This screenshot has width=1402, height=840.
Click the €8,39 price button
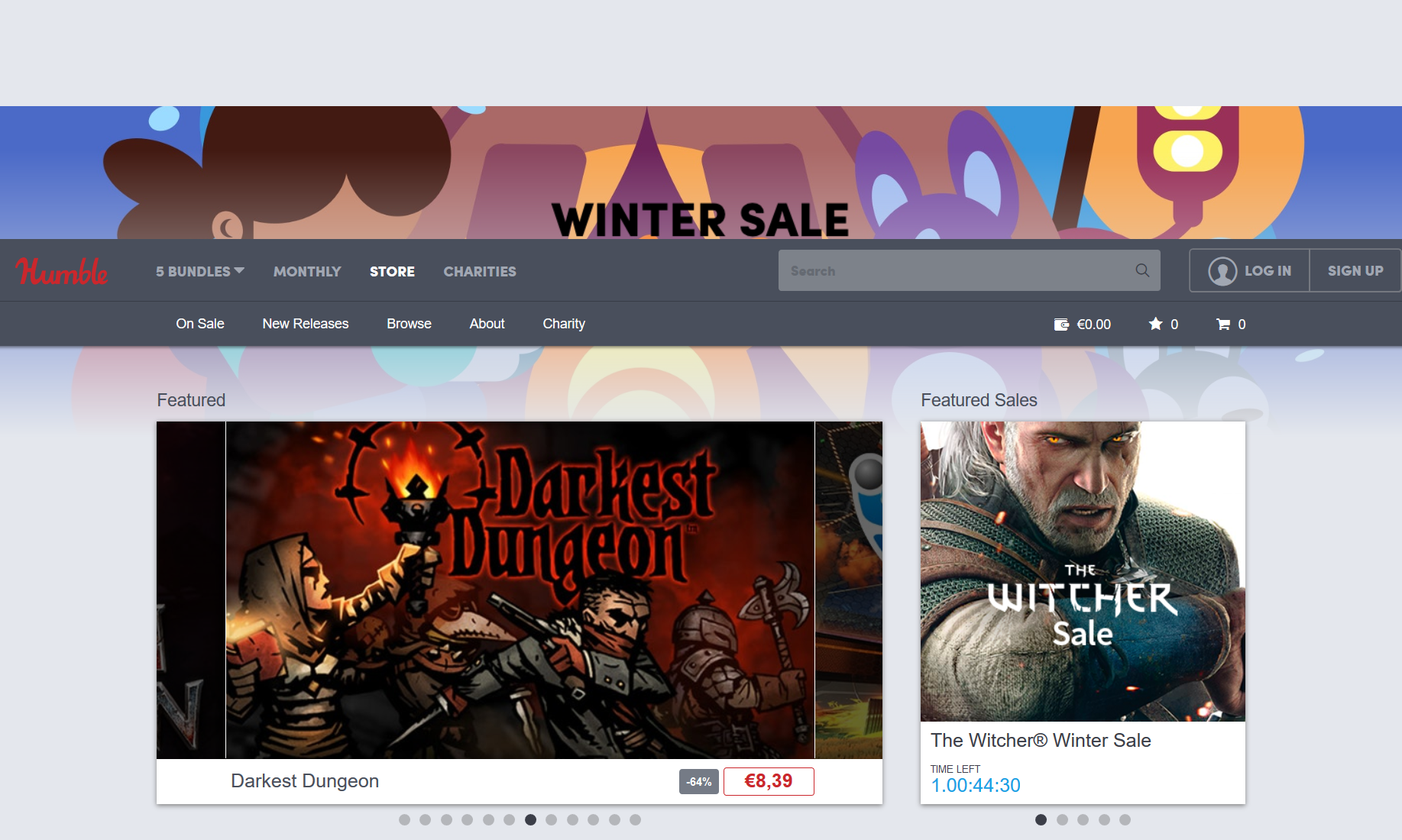769,781
